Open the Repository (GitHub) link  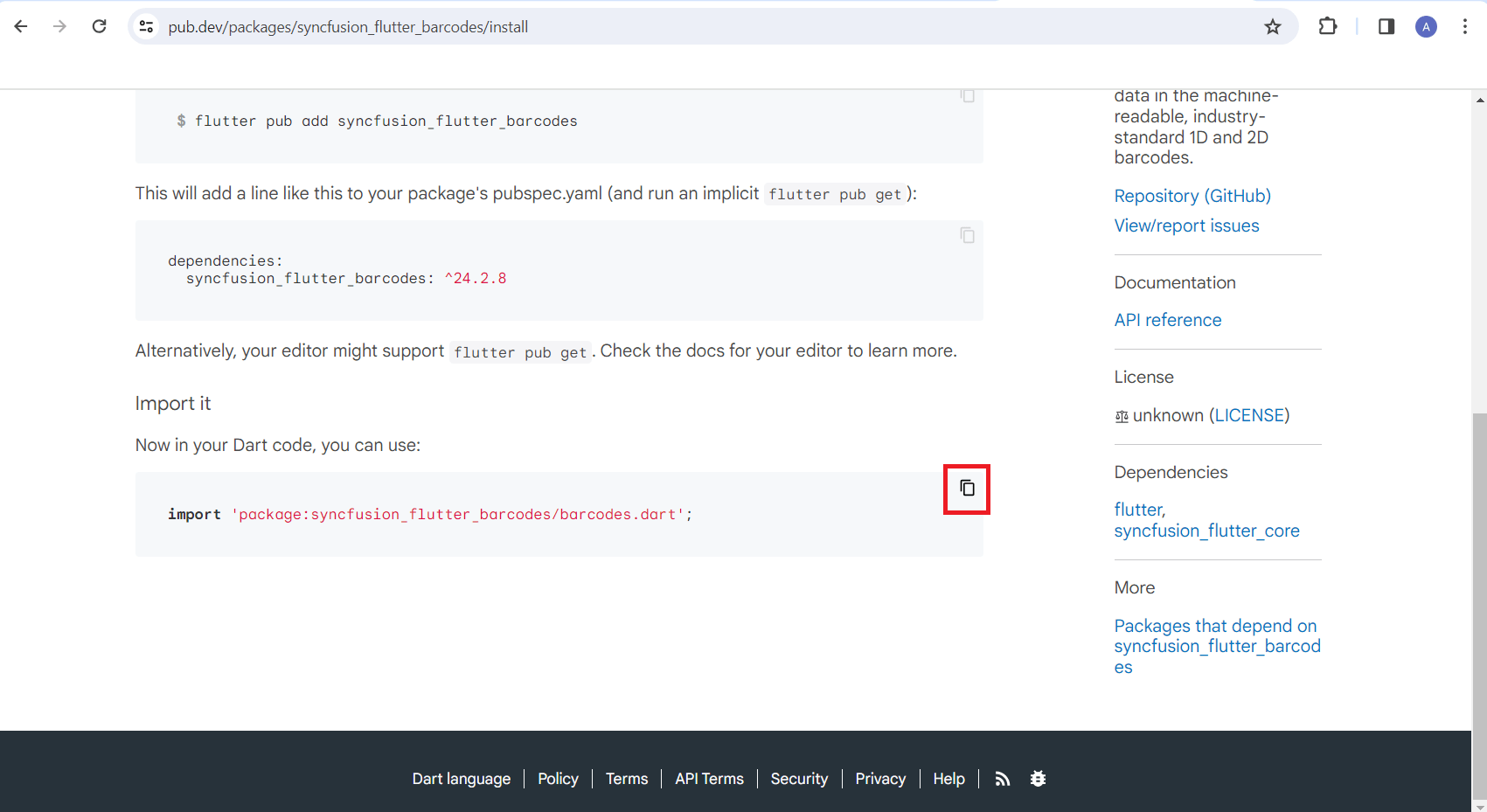click(x=1192, y=197)
